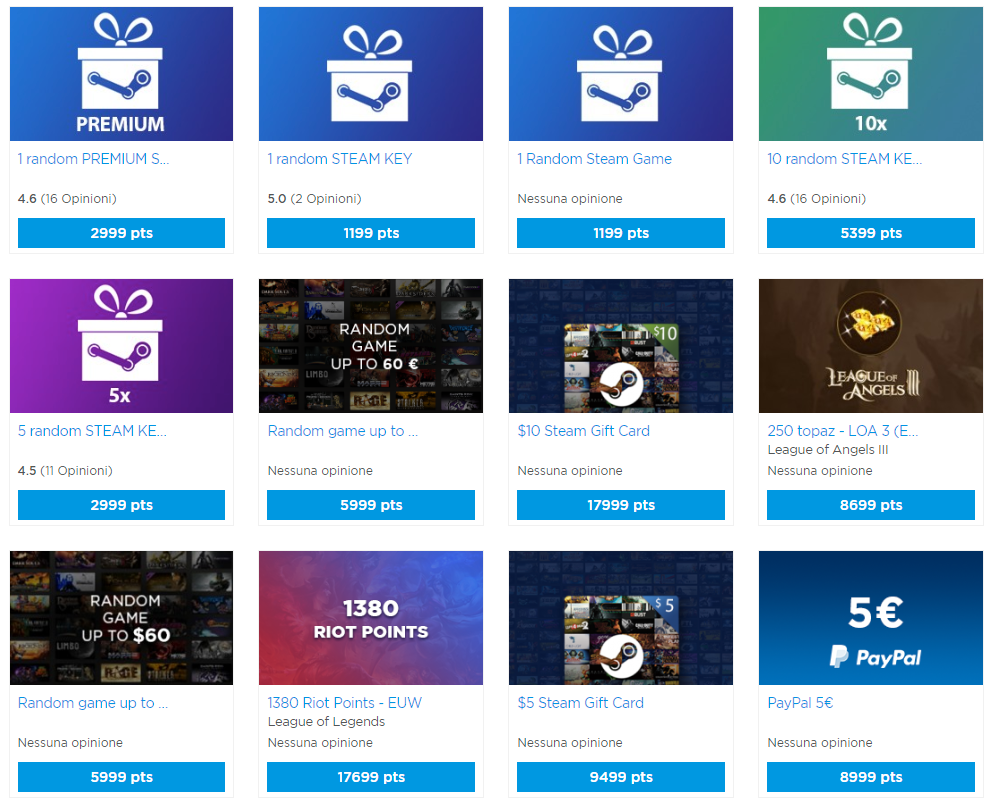Open the '10 random STEAM KE...' title link
The image size is (996, 800).
pos(844,159)
